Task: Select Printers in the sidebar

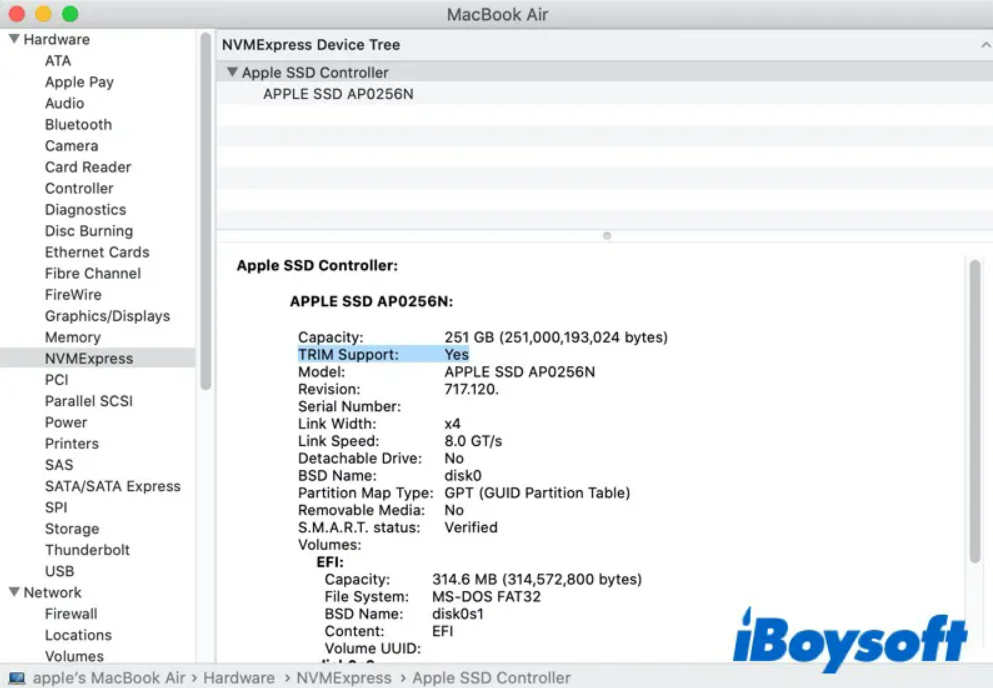Action: (72, 443)
